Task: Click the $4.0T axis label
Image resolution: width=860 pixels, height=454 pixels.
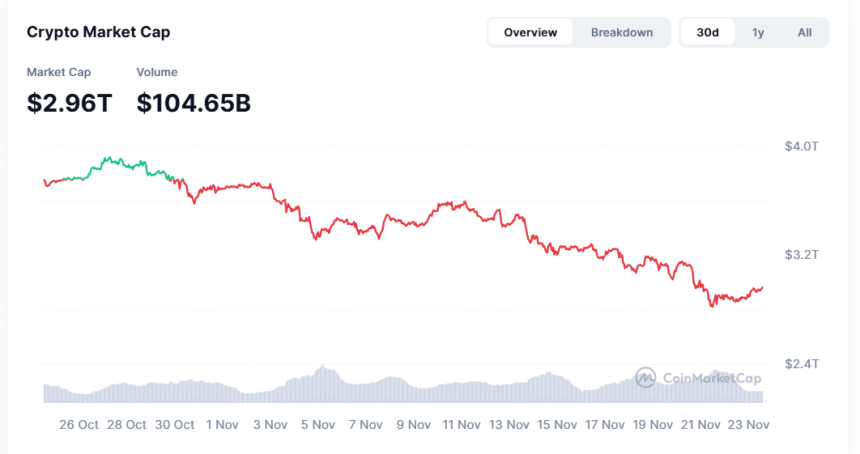Action: tap(801, 147)
